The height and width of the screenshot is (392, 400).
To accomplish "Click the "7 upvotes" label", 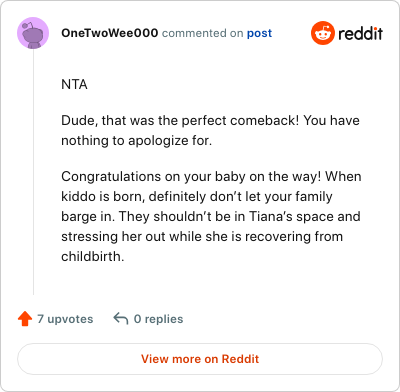I will [x=65, y=319].
